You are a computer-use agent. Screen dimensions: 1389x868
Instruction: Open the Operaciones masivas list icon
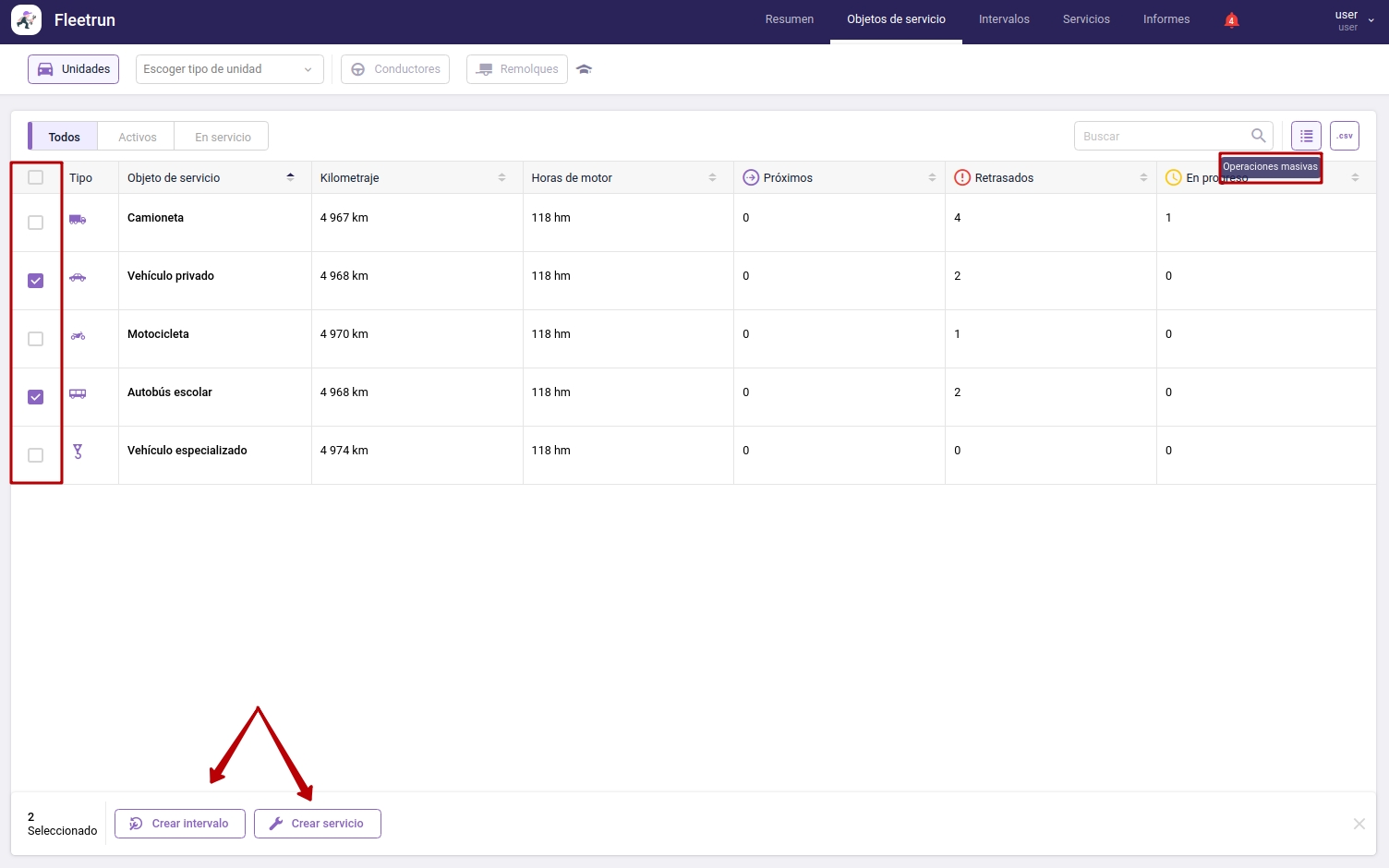click(1305, 135)
